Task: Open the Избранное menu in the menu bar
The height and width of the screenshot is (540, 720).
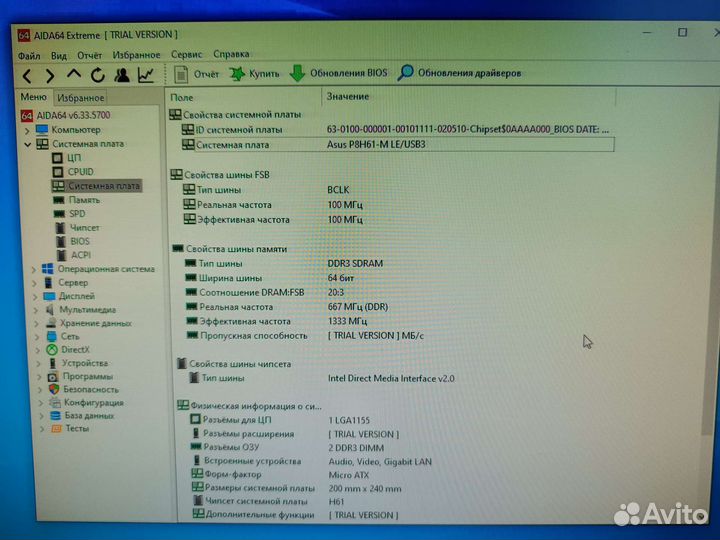Action: coord(136,55)
